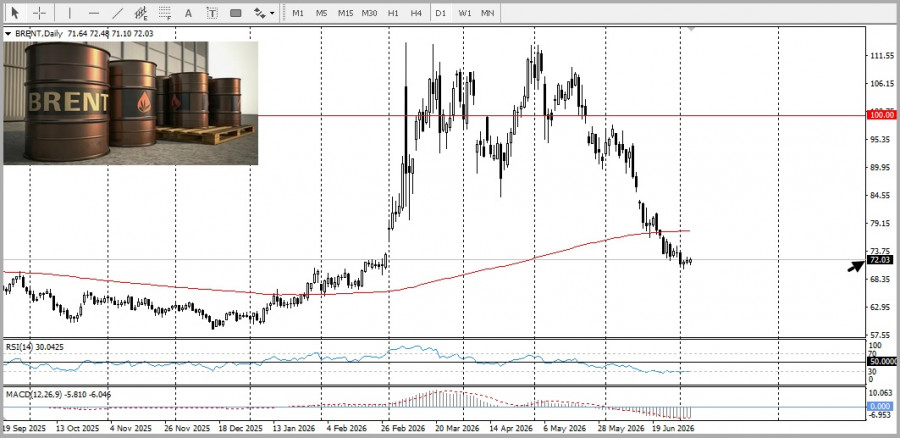Select the W1 weekly timeframe
This screenshot has height=438, width=900.
464,13
